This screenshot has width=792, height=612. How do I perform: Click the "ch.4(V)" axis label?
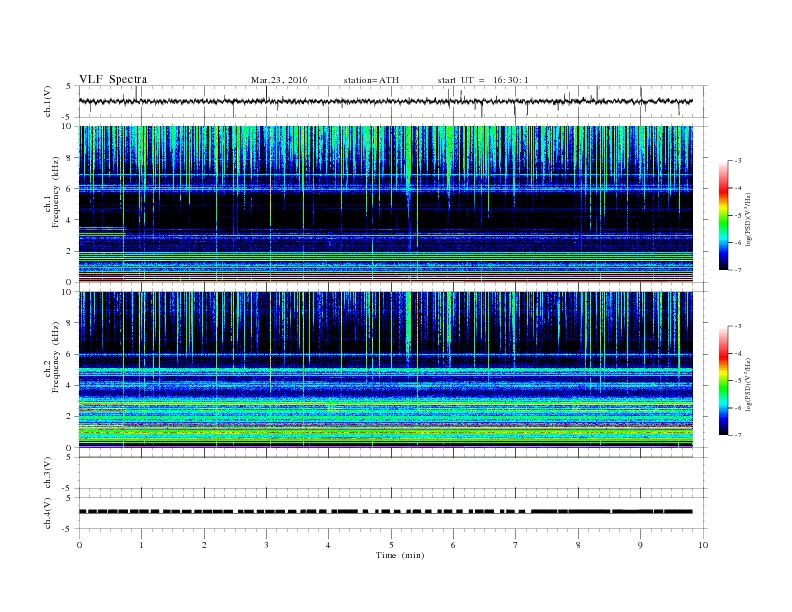48,513
